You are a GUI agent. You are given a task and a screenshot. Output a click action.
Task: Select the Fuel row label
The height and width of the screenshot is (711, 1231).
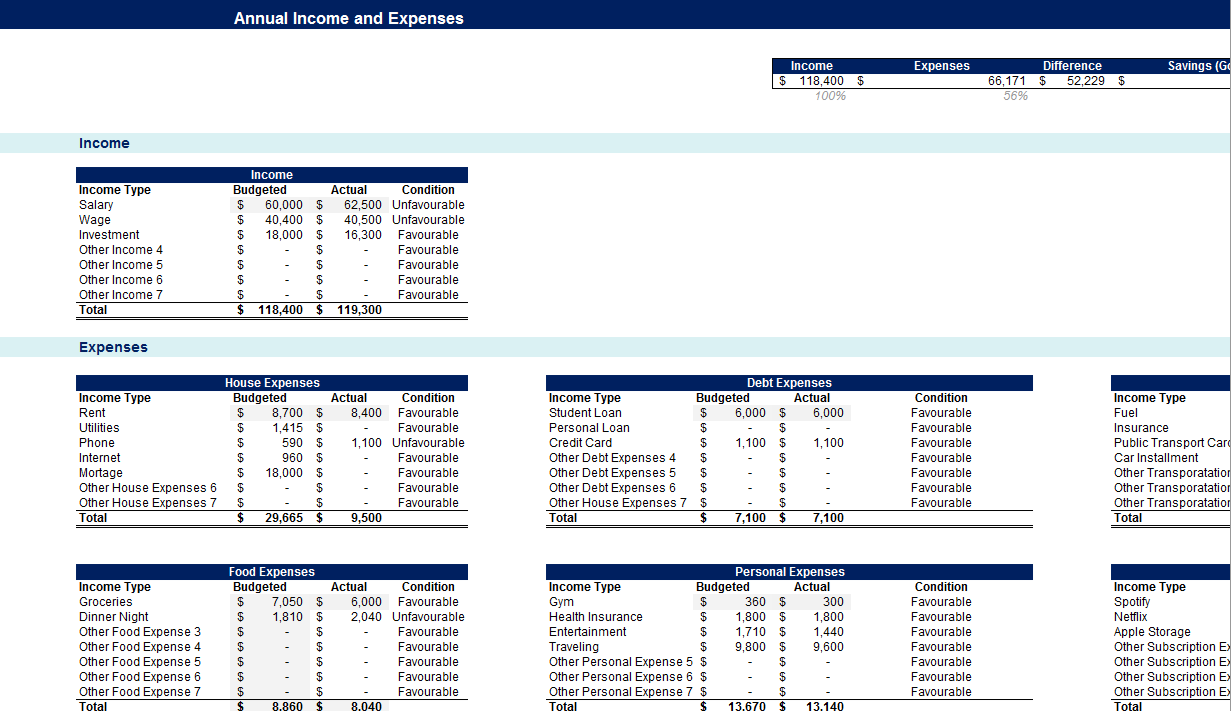pyautogui.click(x=1125, y=412)
